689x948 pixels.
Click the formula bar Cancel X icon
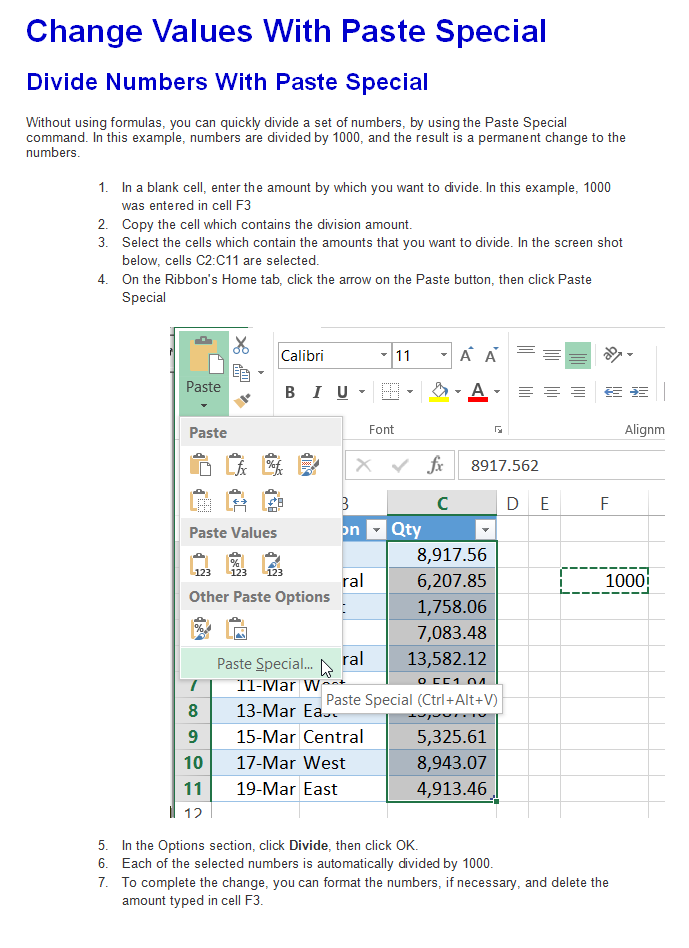(x=363, y=465)
